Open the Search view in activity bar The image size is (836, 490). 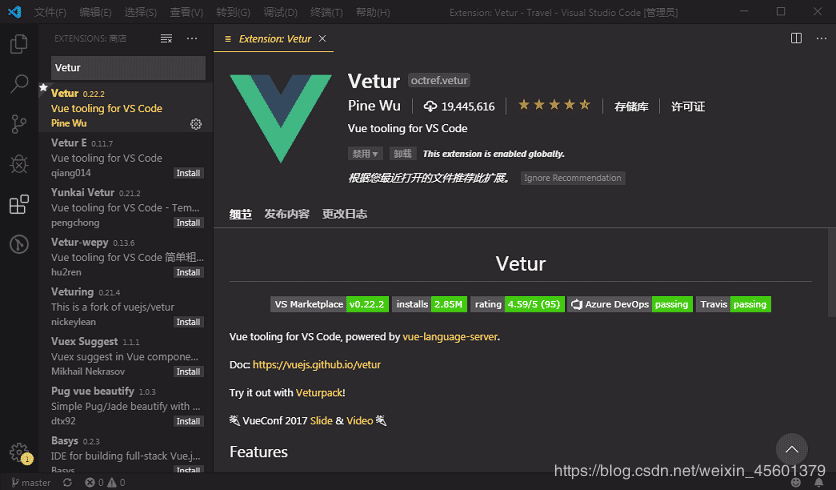click(x=18, y=84)
